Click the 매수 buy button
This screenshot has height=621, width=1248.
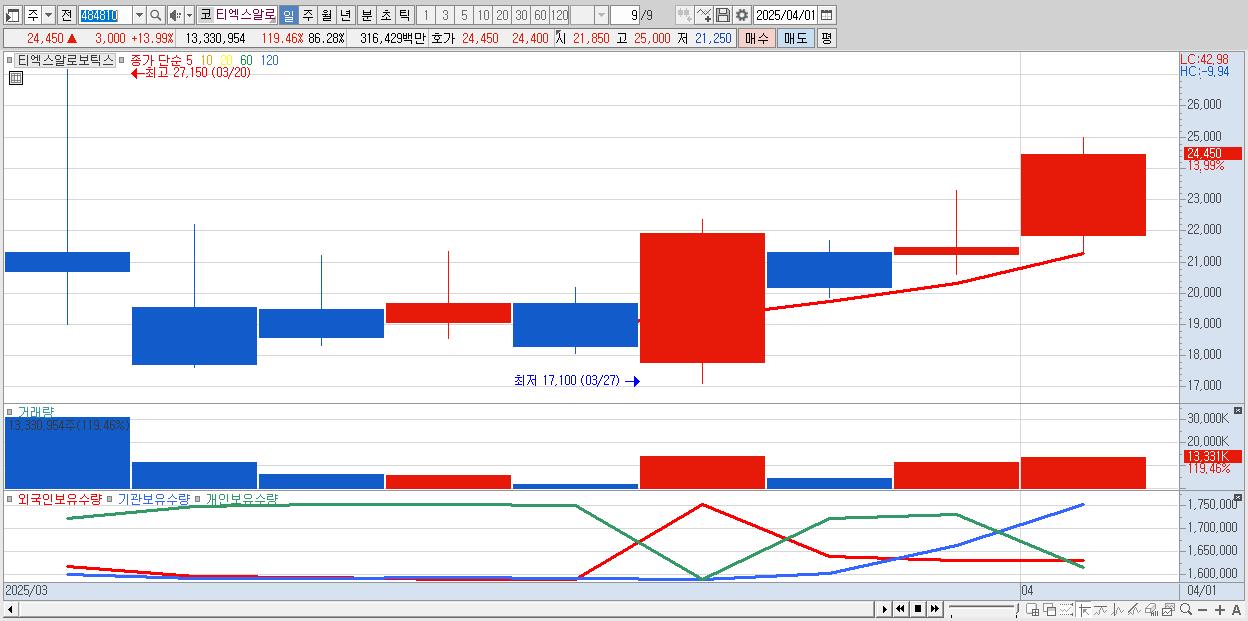tap(757, 38)
